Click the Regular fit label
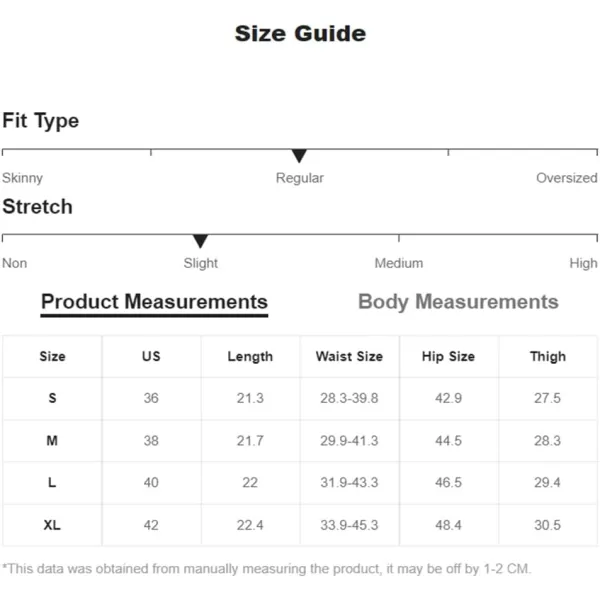This screenshot has width=600, height=600. [300, 178]
